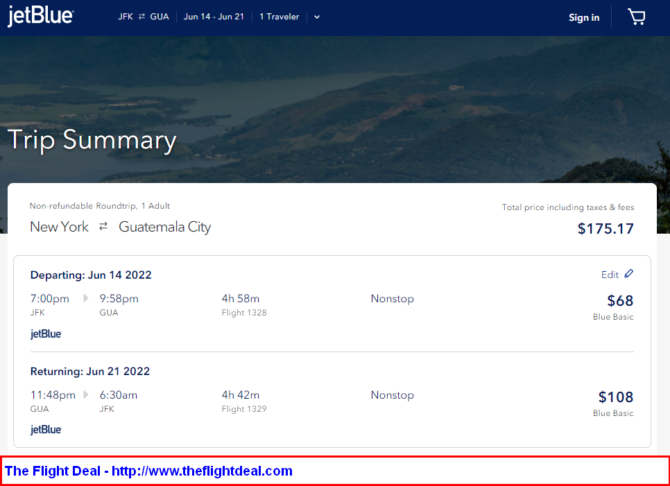
Task: Click Blue Basic under the $68 fare
Action: click(613, 317)
